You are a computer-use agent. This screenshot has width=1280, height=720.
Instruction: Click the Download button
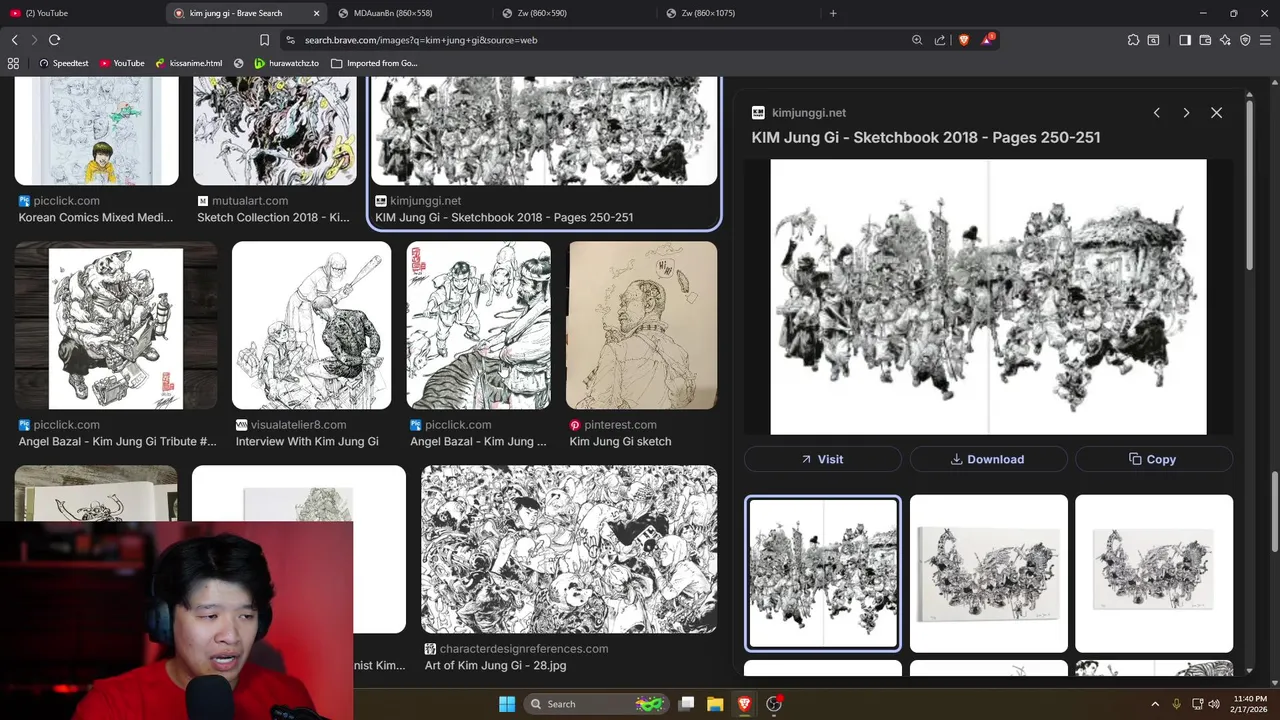(x=988, y=459)
